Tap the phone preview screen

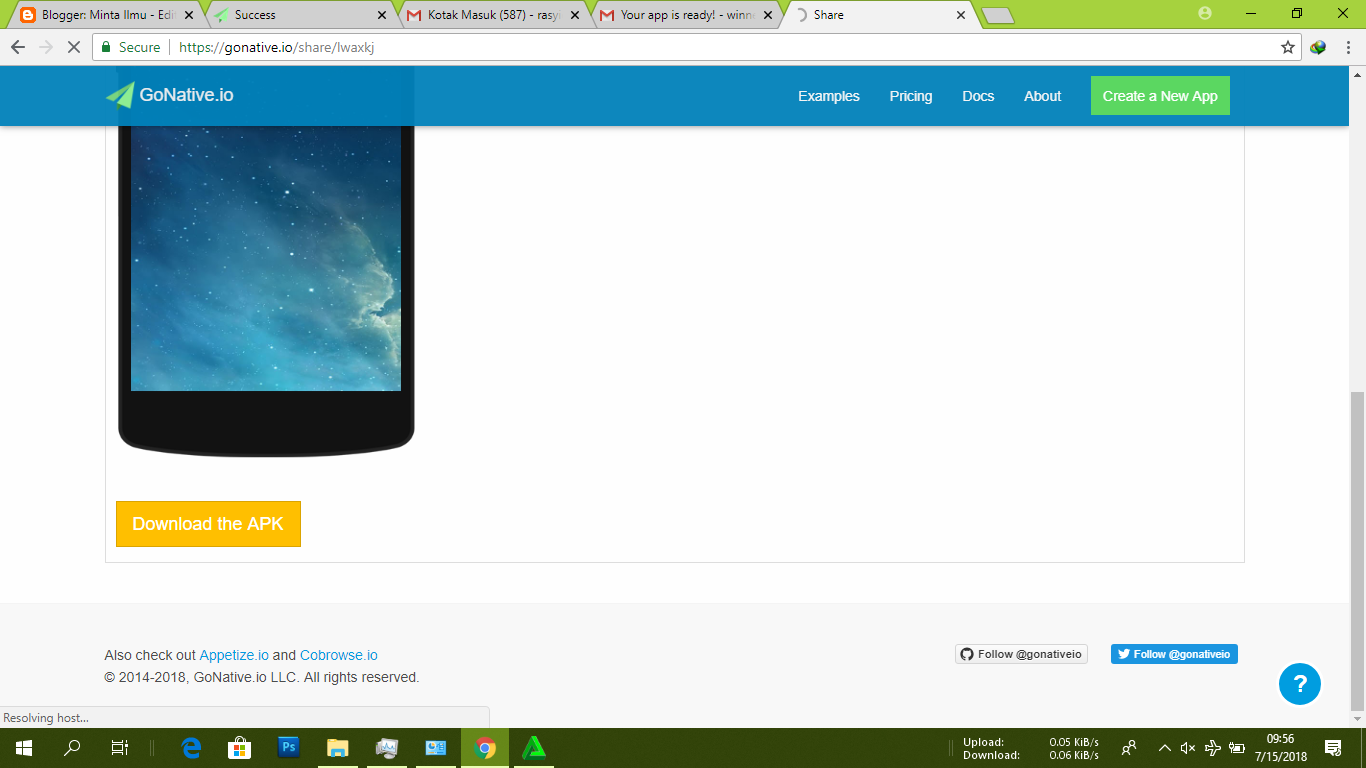click(x=266, y=258)
